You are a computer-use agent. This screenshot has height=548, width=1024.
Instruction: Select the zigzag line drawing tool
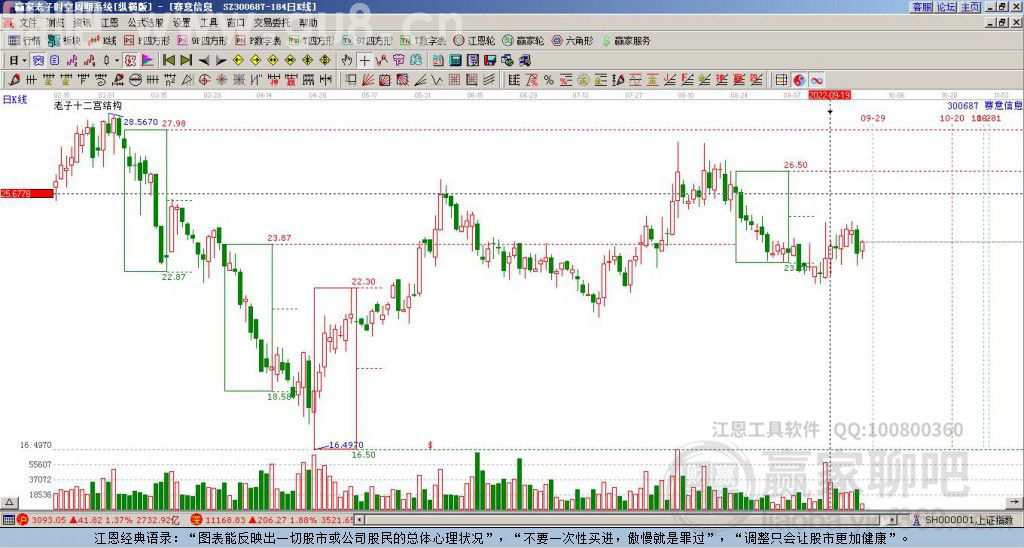pos(436,80)
